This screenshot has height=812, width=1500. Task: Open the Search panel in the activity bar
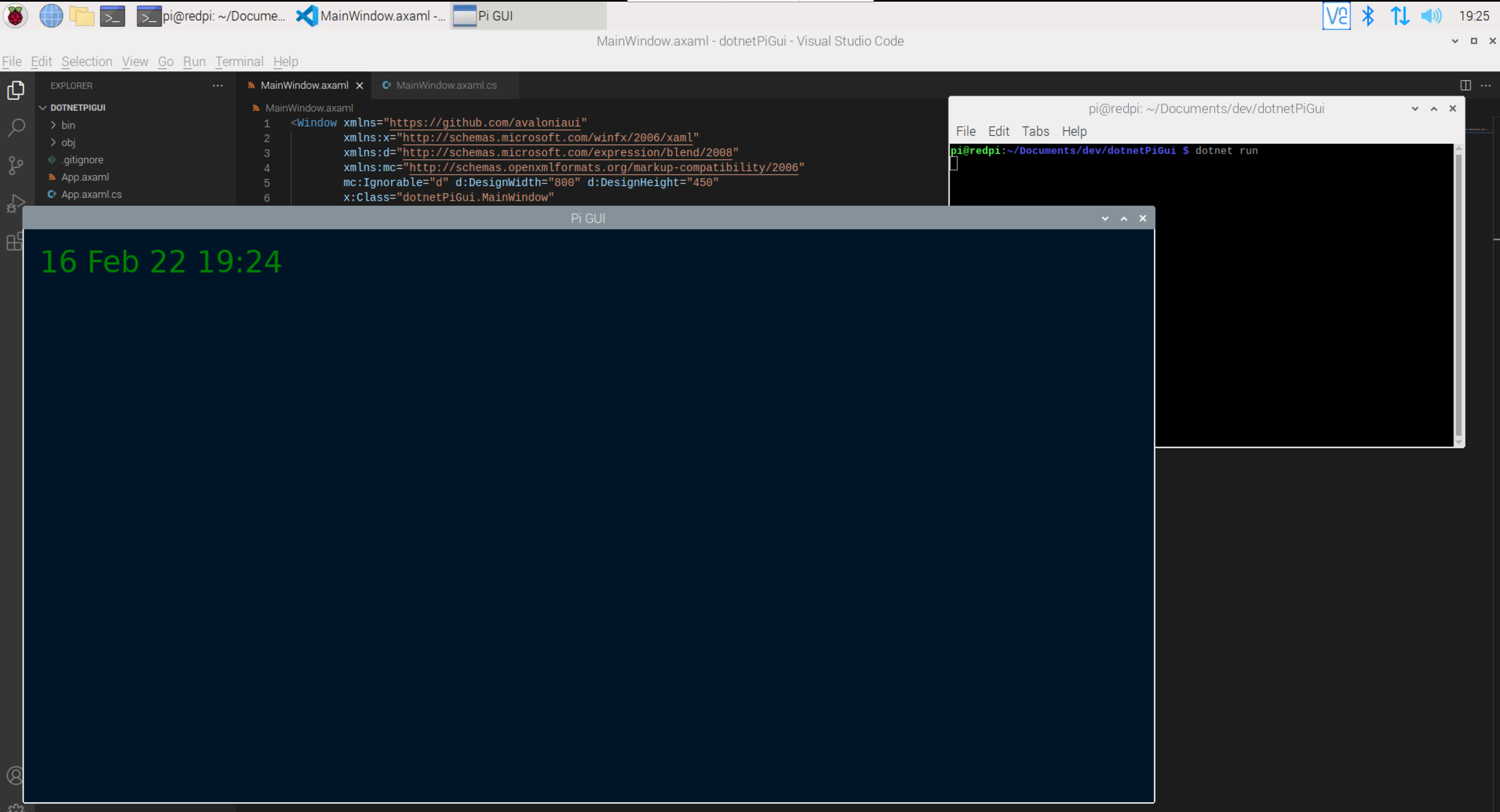click(x=16, y=128)
